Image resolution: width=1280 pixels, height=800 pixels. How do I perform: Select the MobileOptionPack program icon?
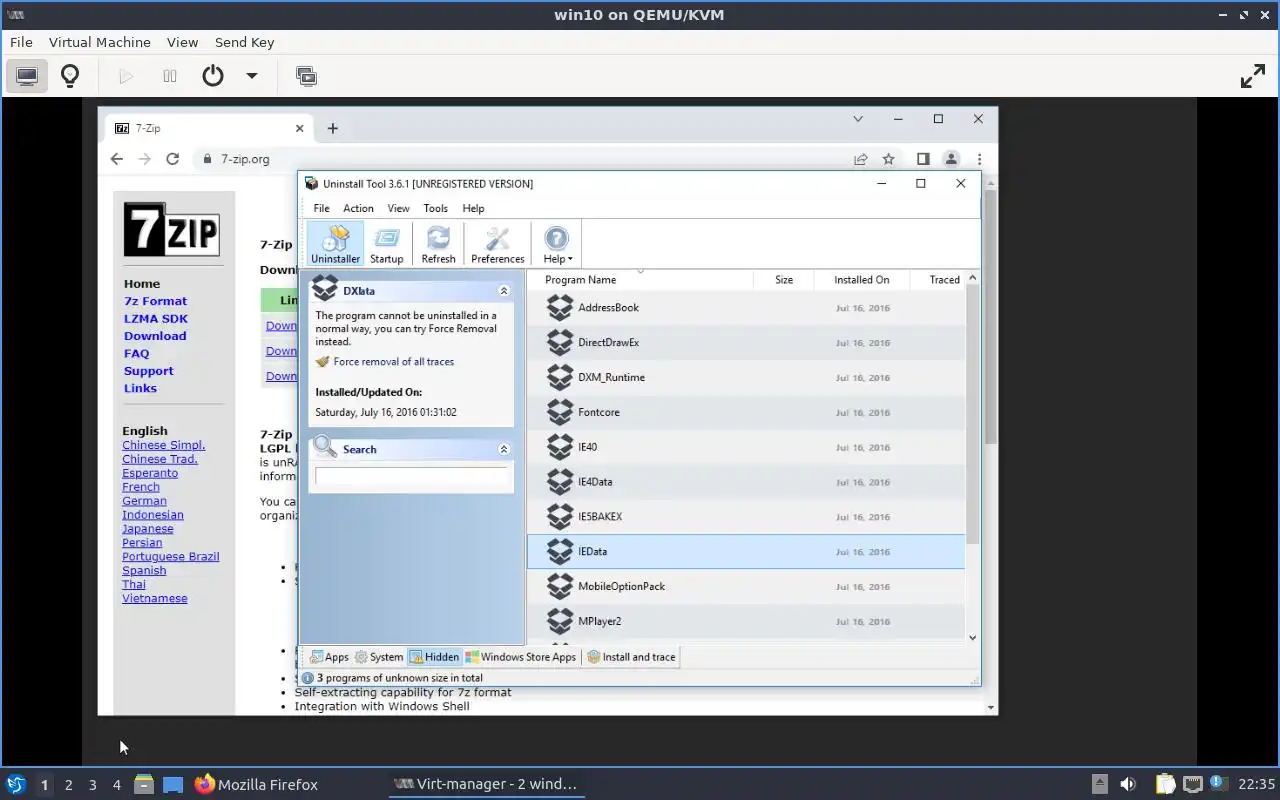pos(560,587)
